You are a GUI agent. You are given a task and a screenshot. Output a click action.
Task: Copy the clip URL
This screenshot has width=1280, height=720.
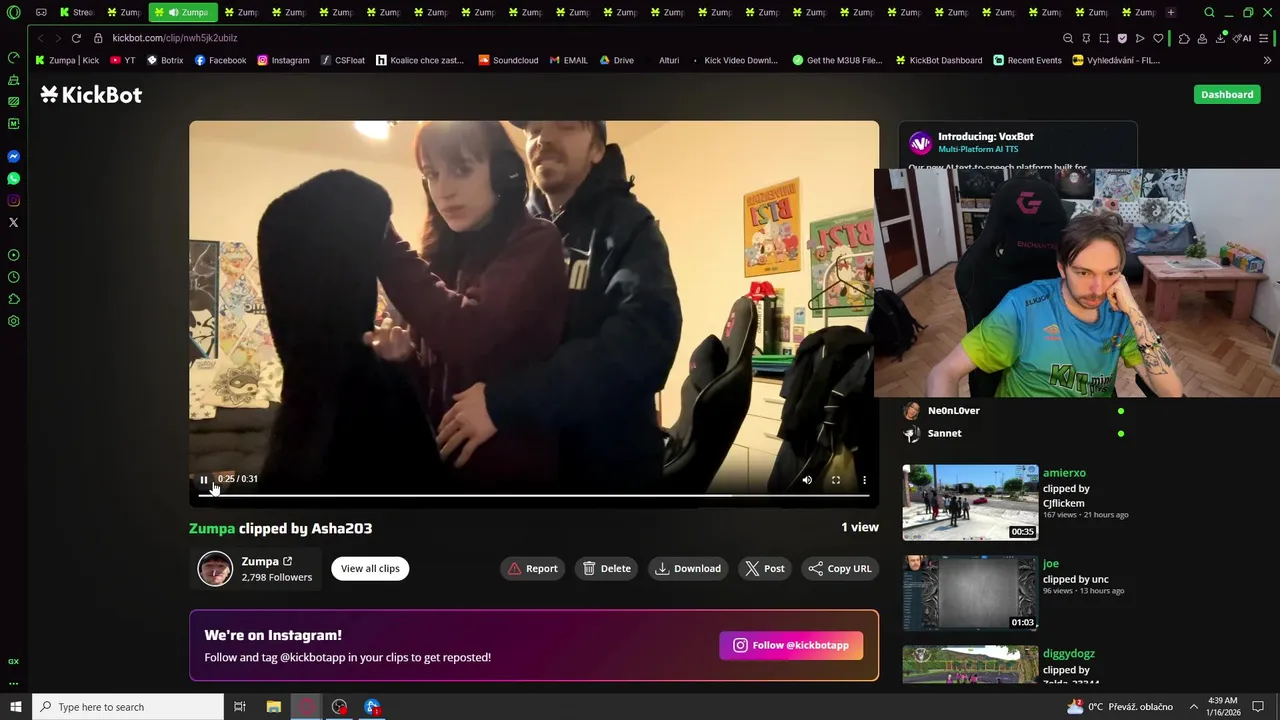click(840, 568)
